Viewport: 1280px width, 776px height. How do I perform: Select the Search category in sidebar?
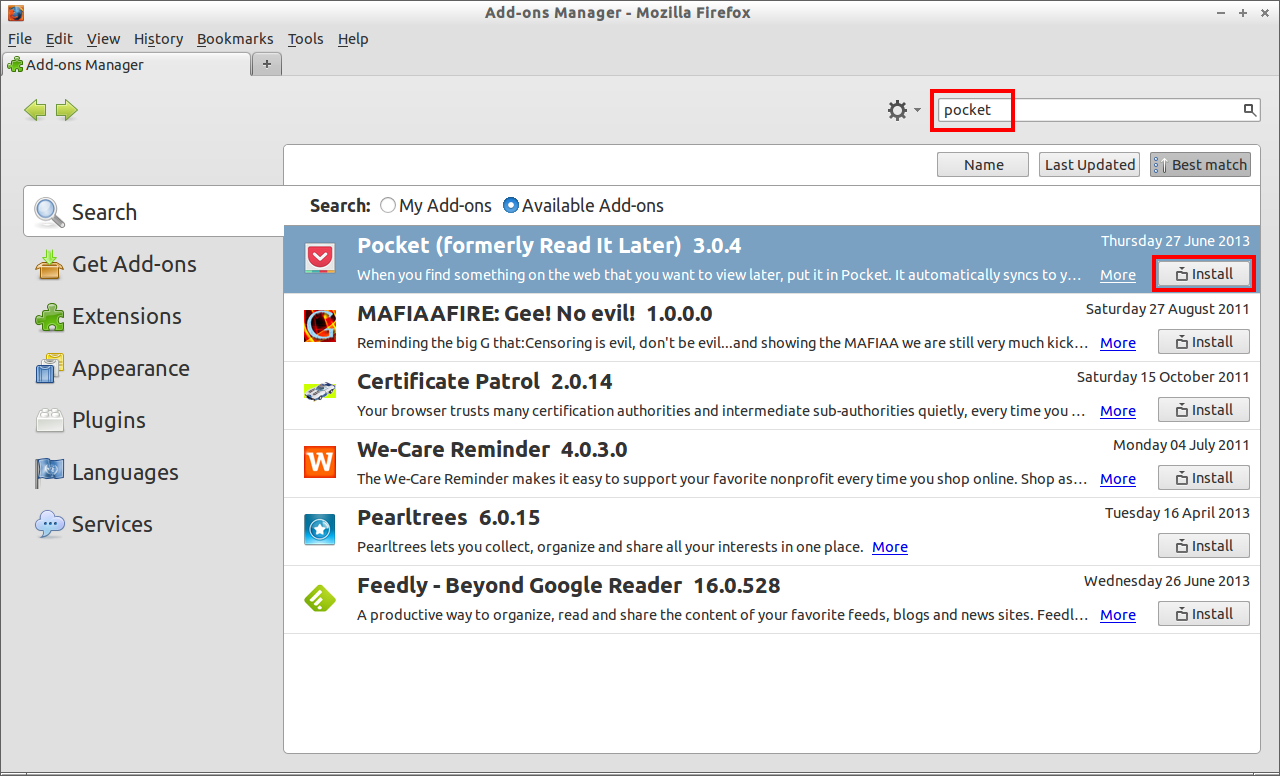tap(154, 212)
